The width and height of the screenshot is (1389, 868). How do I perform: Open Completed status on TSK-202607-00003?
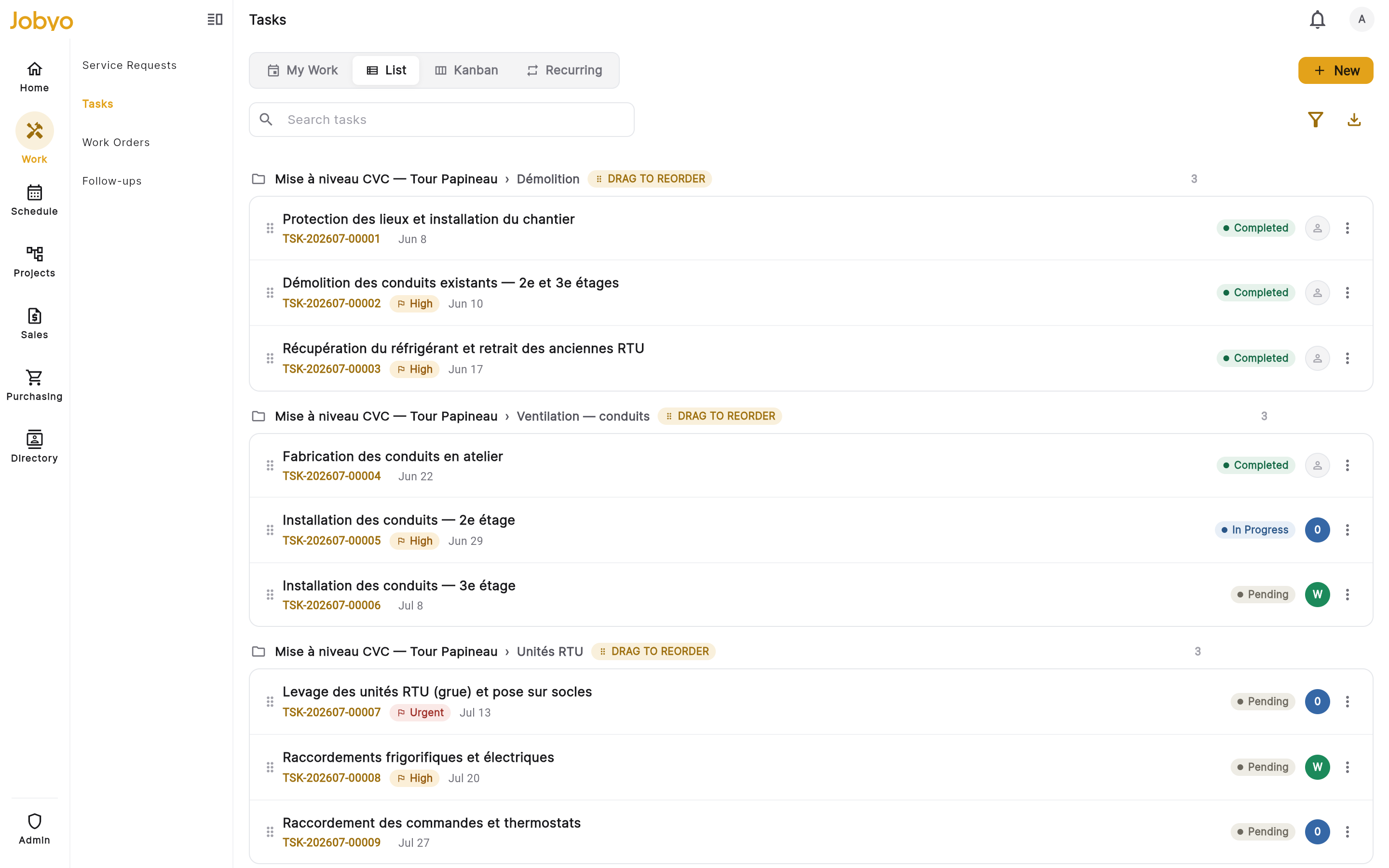pyautogui.click(x=1255, y=358)
